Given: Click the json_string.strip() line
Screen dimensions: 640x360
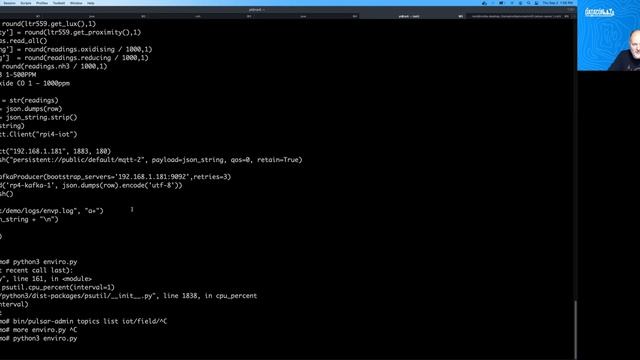Looking at the screenshot, I should coord(39,118).
